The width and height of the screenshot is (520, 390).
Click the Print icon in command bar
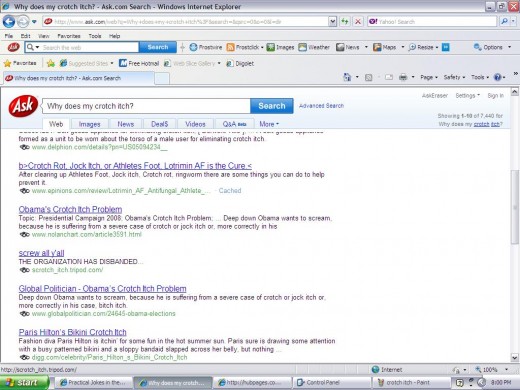point(403,77)
